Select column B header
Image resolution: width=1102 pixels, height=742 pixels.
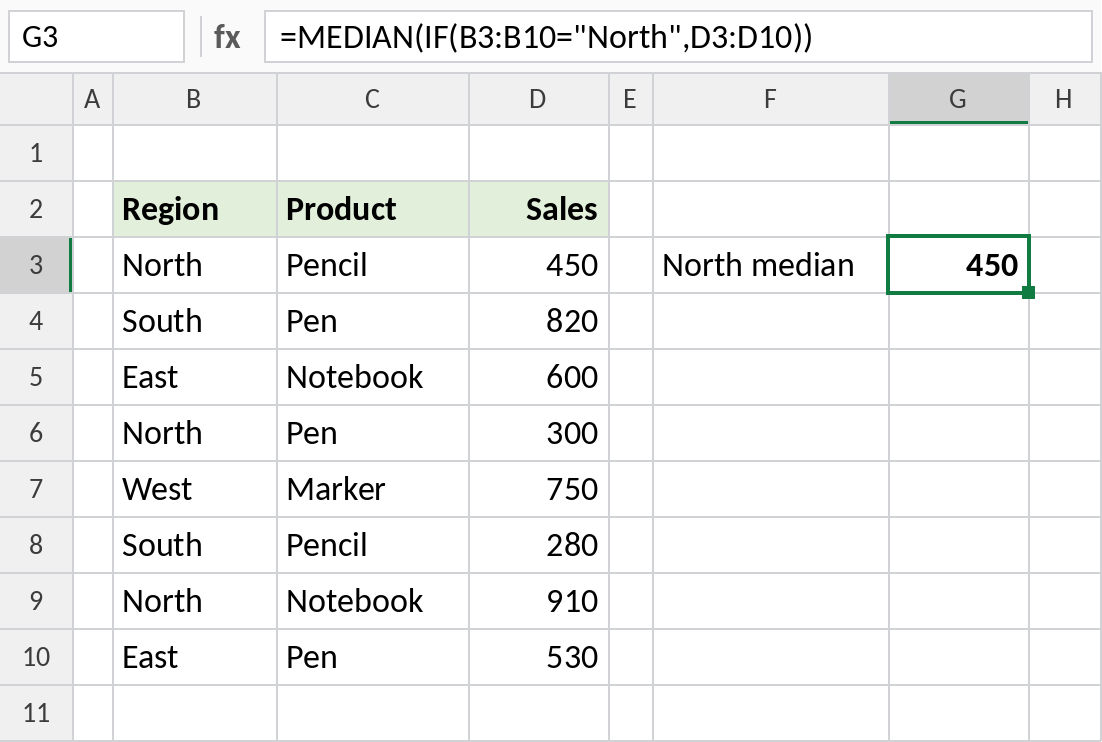coord(195,99)
